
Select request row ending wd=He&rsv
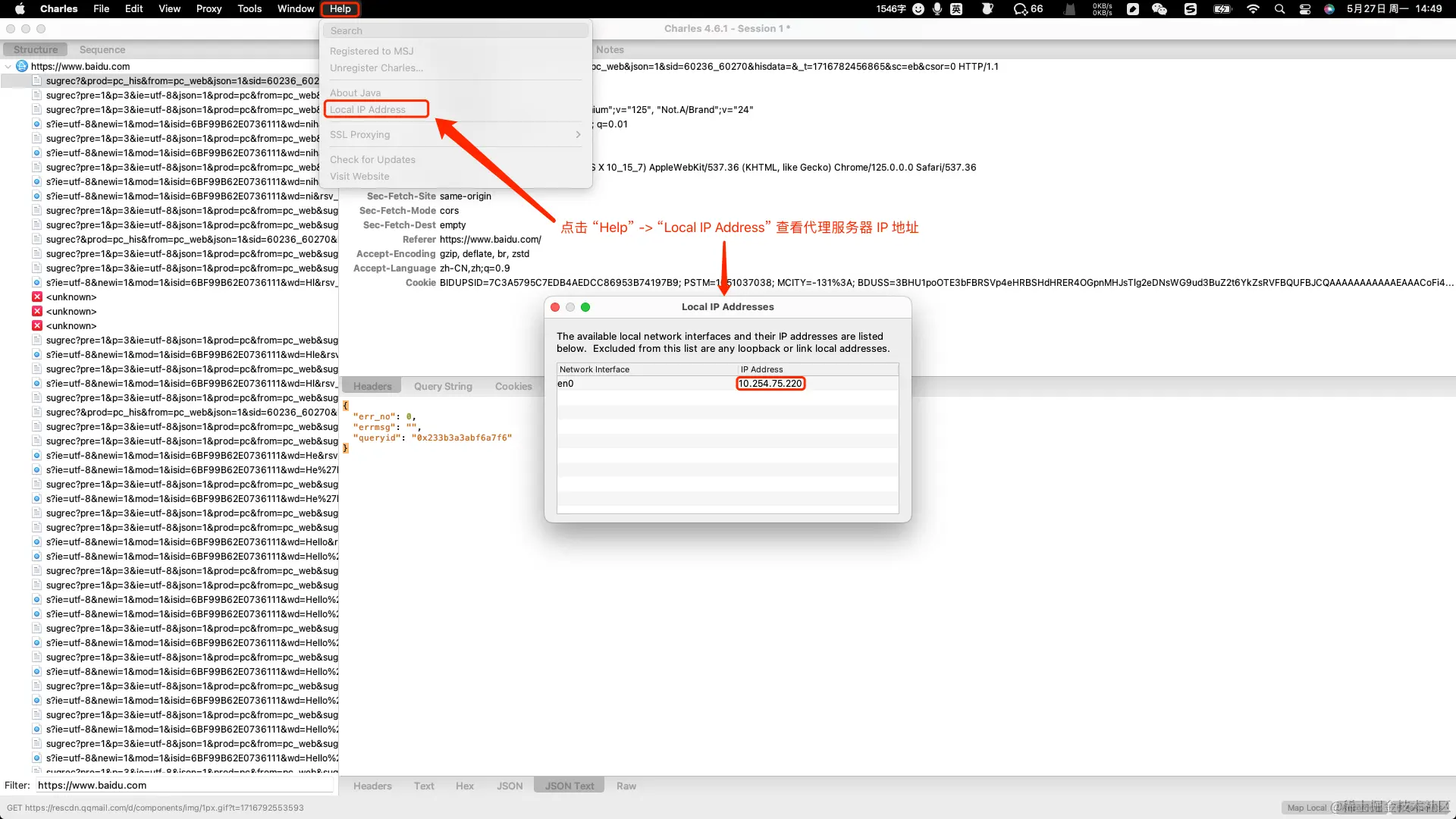click(184, 456)
